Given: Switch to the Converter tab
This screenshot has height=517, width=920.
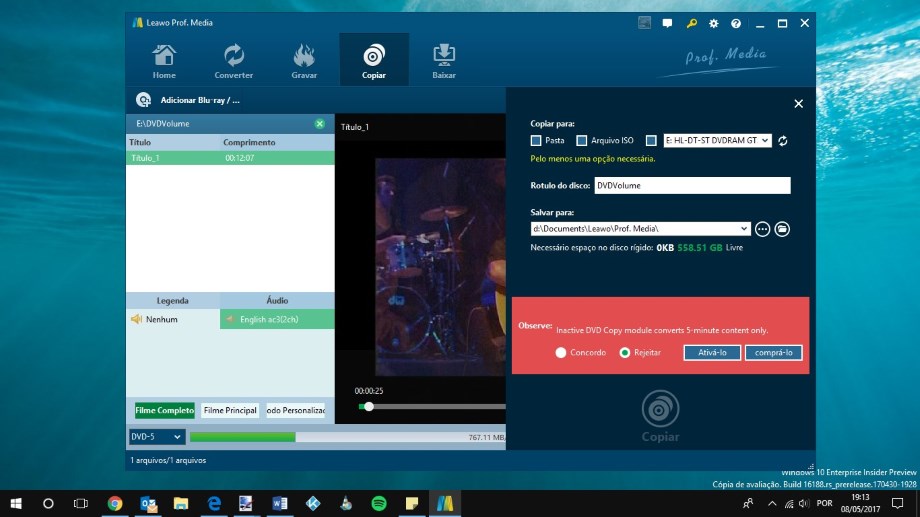Looking at the screenshot, I should click(x=234, y=60).
